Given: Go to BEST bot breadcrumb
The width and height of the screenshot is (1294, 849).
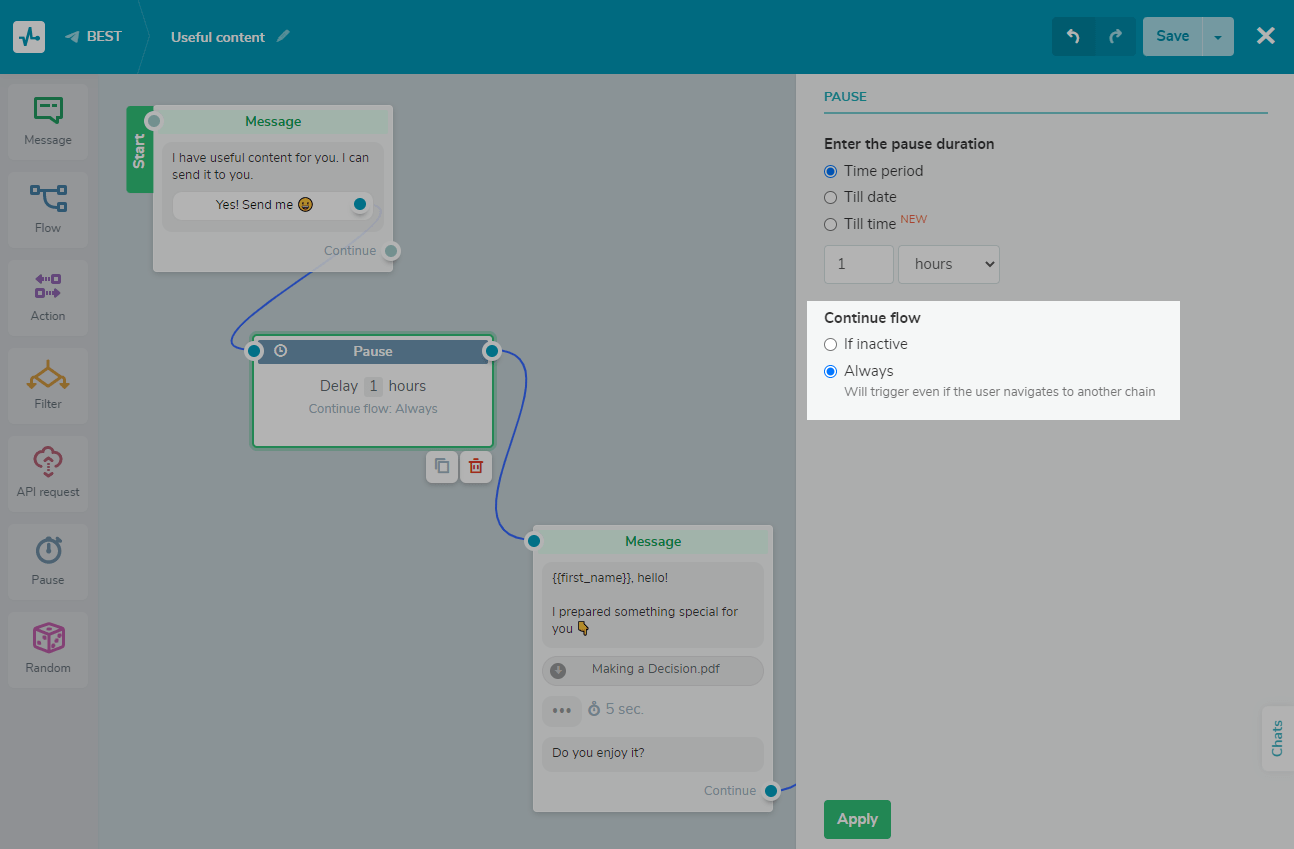Looking at the screenshot, I should (94, 37).
